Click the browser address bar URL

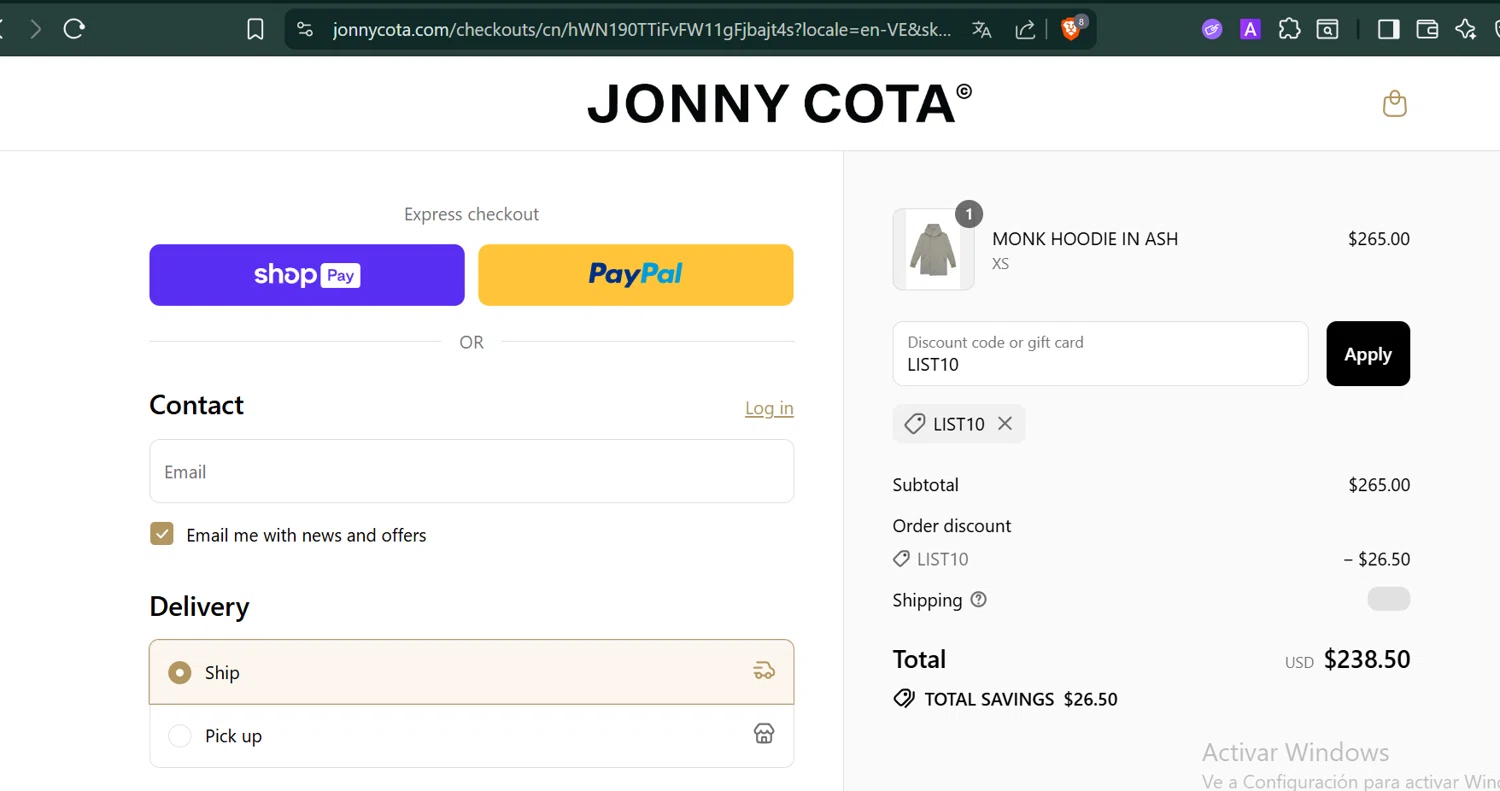(642, 30)
